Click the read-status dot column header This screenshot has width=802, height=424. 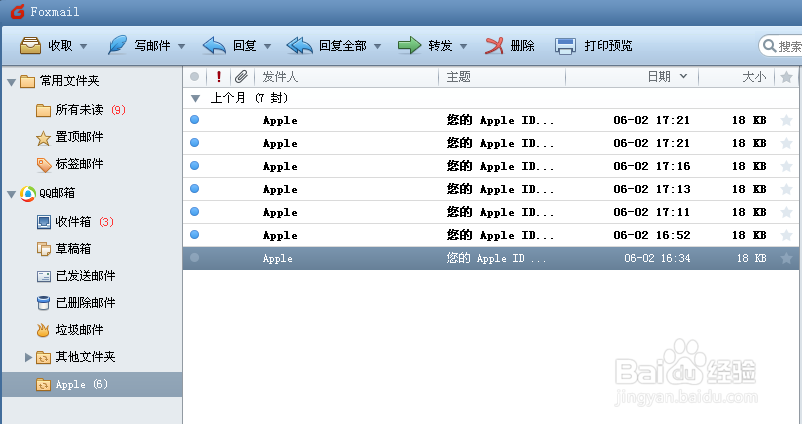pyautogui.click(x=194, y=77)
